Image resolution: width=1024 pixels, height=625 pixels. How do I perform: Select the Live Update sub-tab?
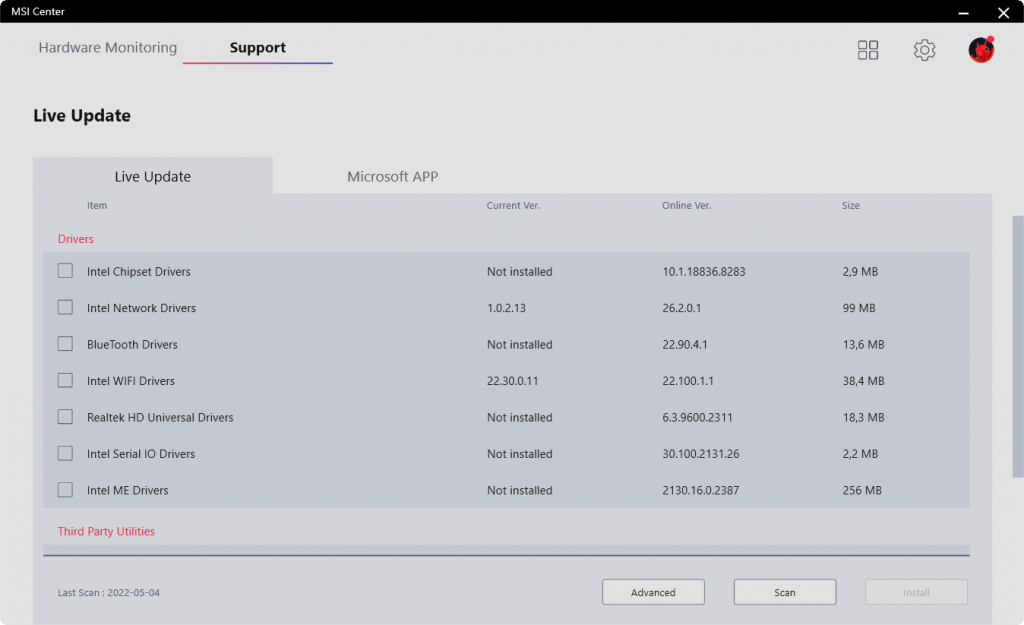153,176
